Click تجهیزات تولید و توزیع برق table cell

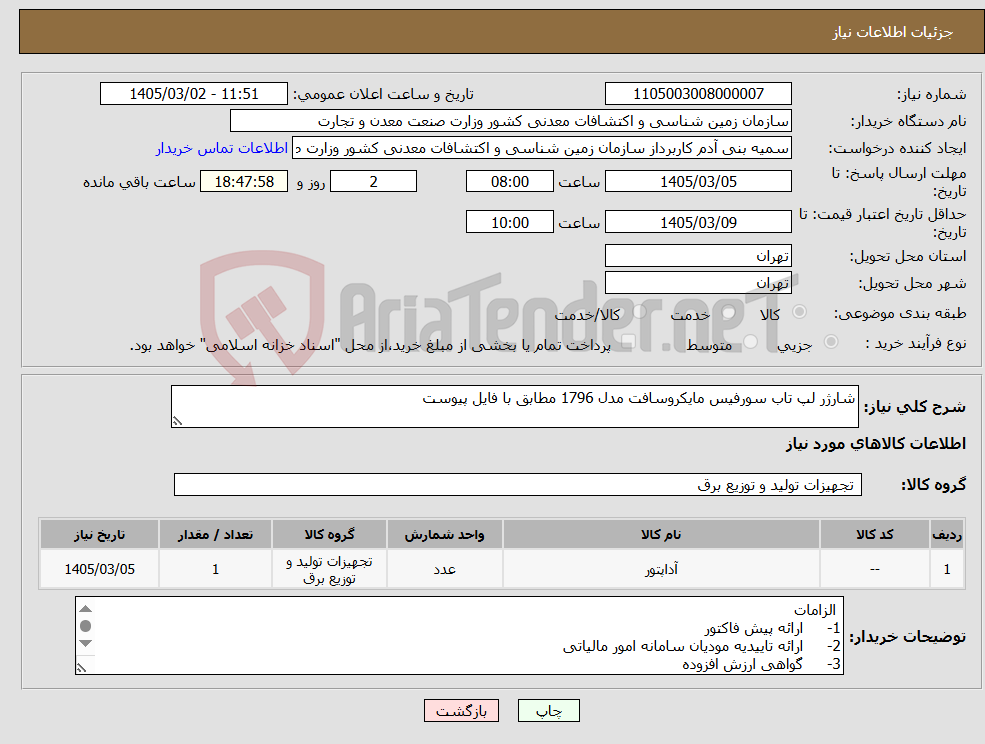[329, 569]
